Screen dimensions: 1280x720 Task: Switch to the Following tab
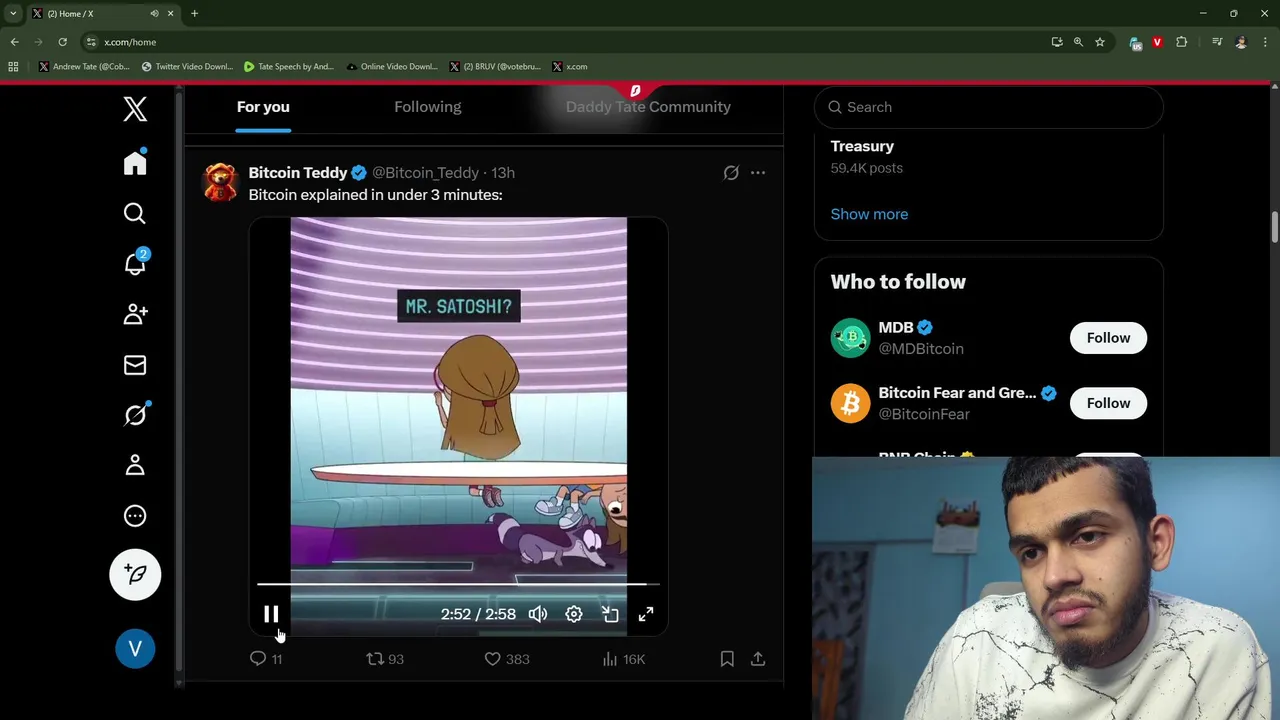point(427,107)
